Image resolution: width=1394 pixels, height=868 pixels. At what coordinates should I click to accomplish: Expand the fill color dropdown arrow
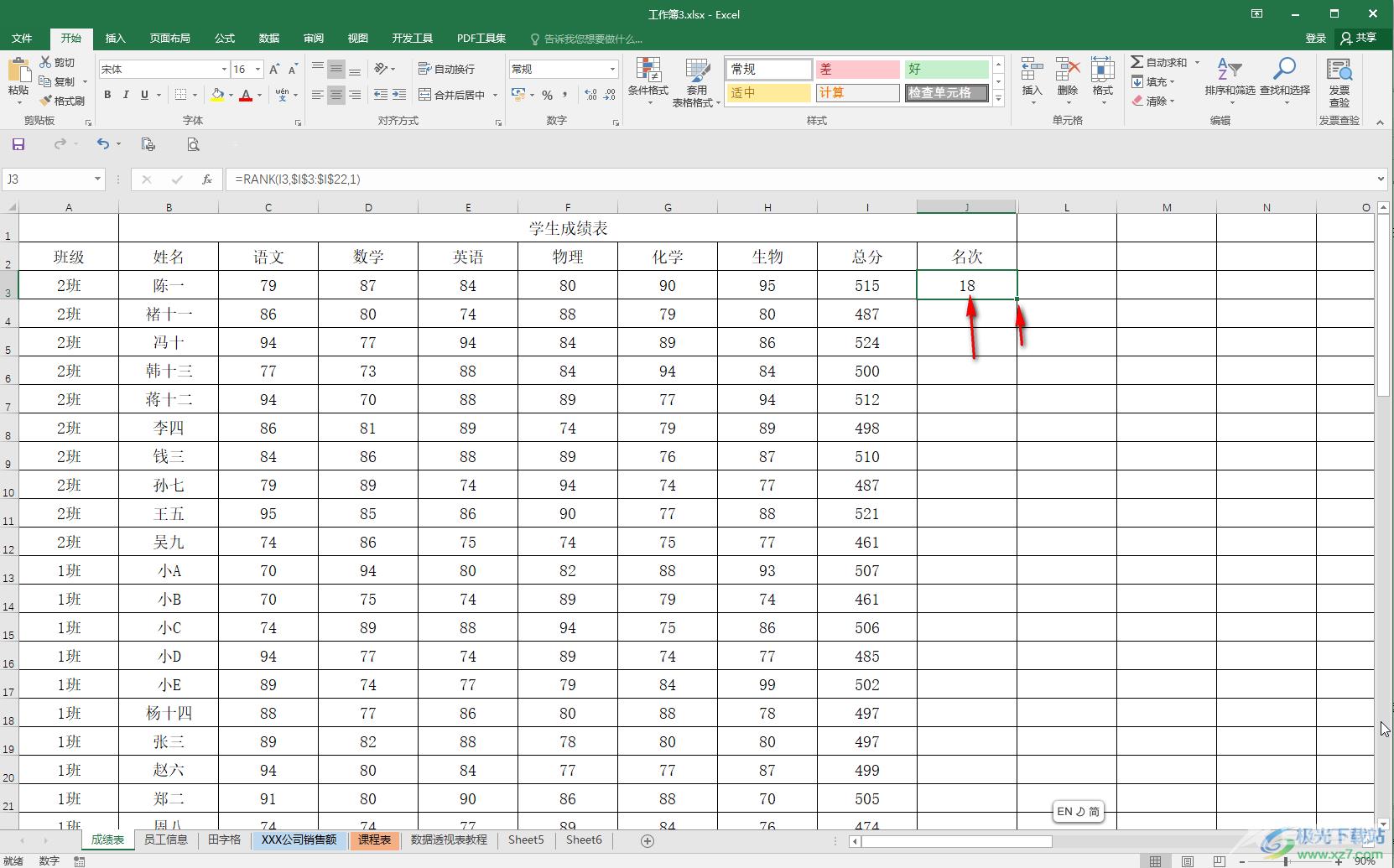231,96
